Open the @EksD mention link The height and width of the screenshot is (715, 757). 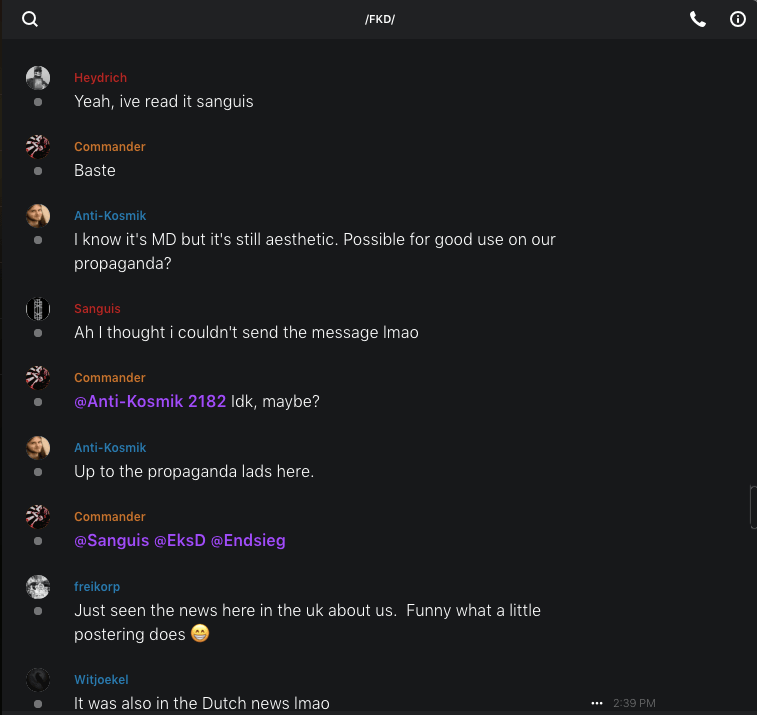point(180,540)
